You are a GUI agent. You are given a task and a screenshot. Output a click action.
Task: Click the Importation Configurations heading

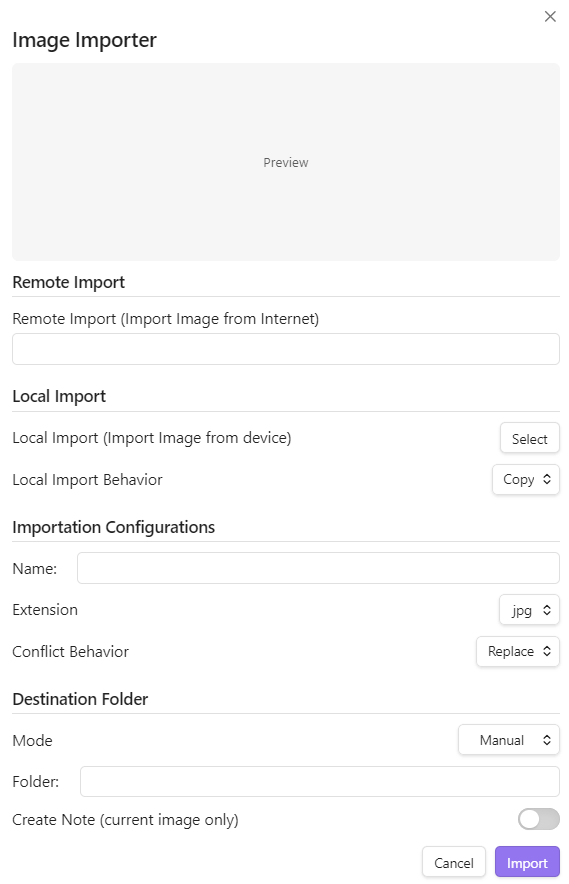[113, 527]
